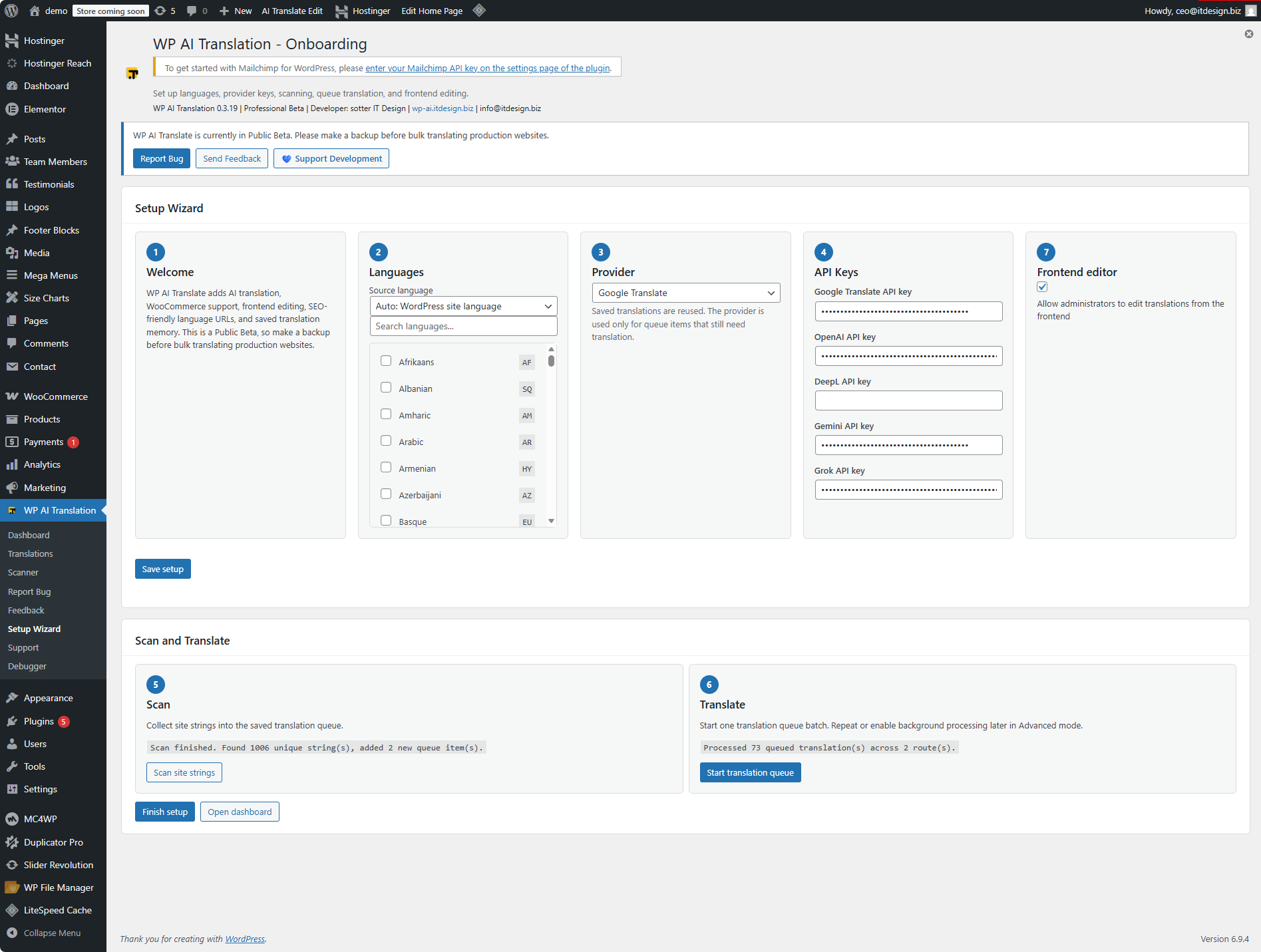Click the Analytics bar chart icon
This screenshot has width=1261, height=952.
(12, 464)
